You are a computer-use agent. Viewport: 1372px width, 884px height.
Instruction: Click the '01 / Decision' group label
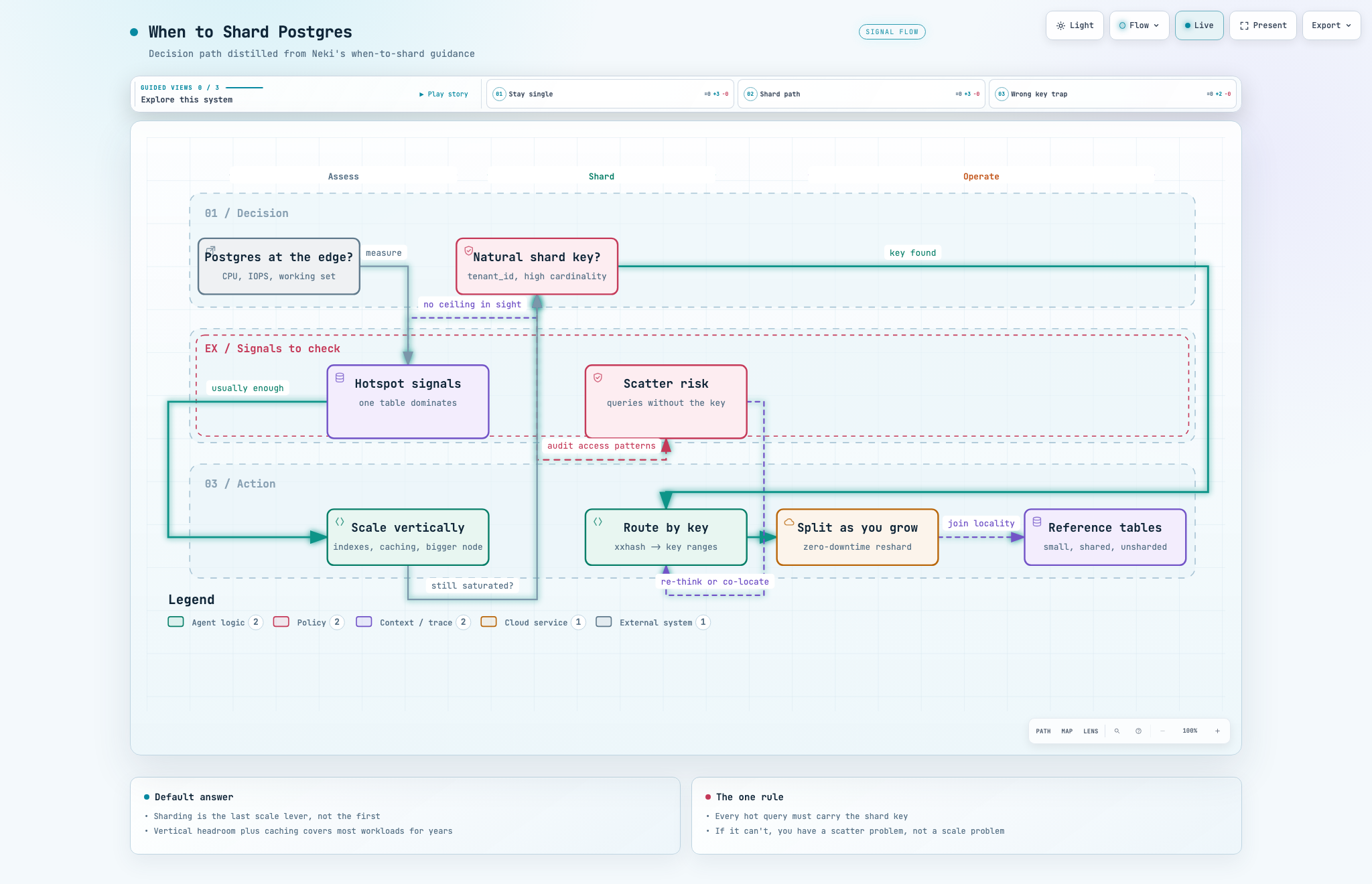(247, 213)
